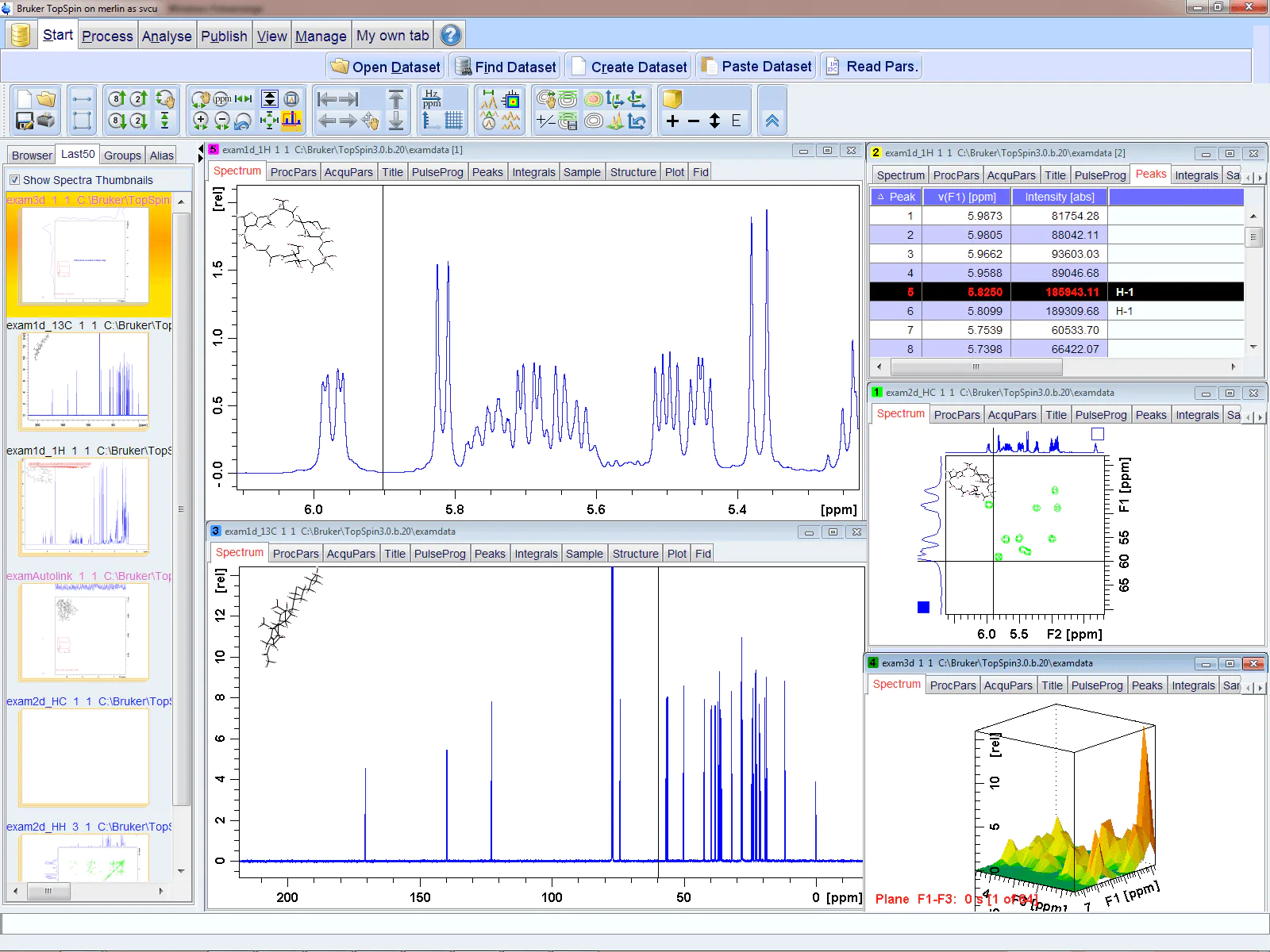Toggle positive/negative contours with +/- icon
1270x952 pixels.
pyautogui.click(x=546, y=121)
